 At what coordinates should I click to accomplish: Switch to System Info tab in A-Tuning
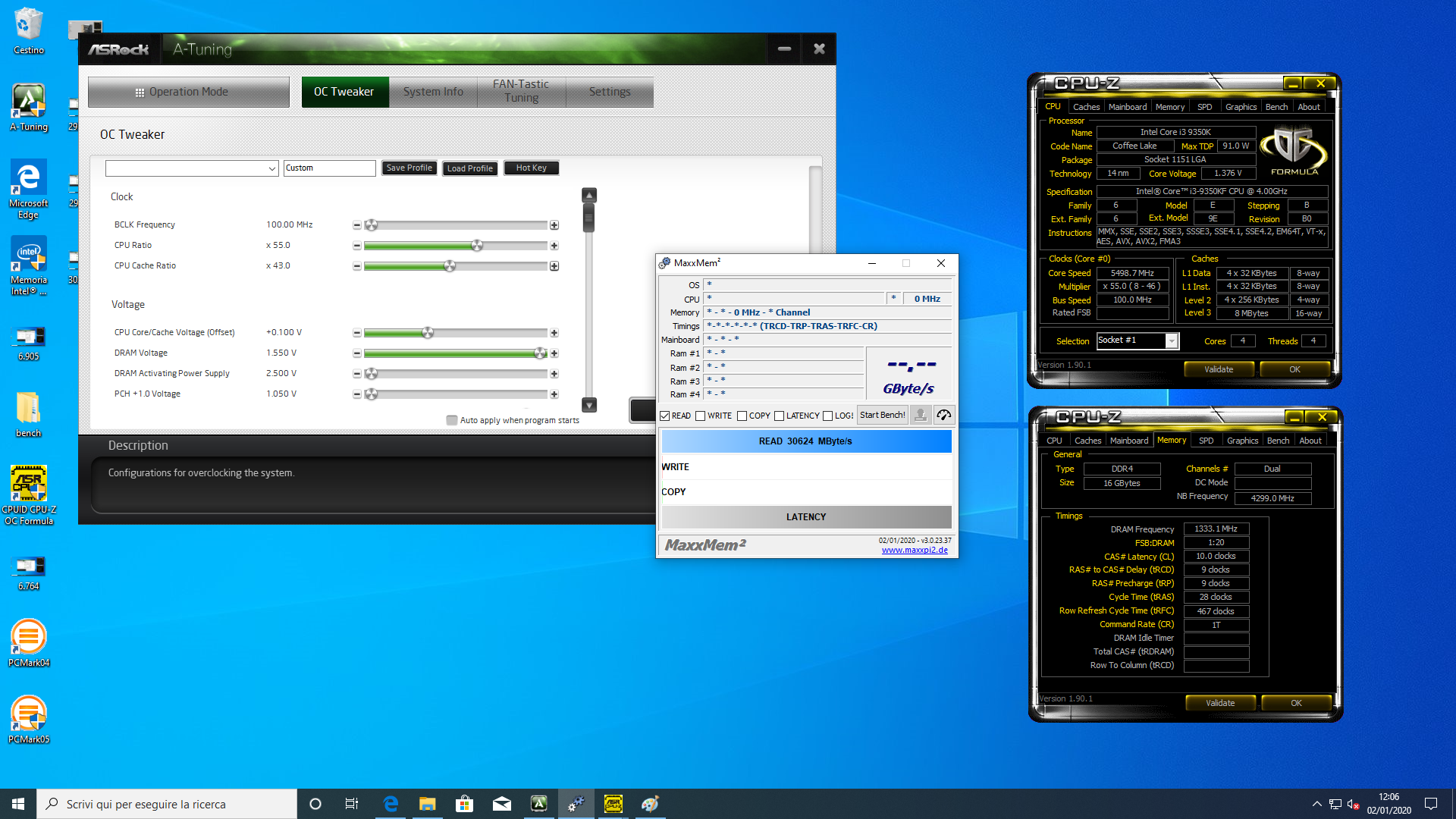point(433,92)
